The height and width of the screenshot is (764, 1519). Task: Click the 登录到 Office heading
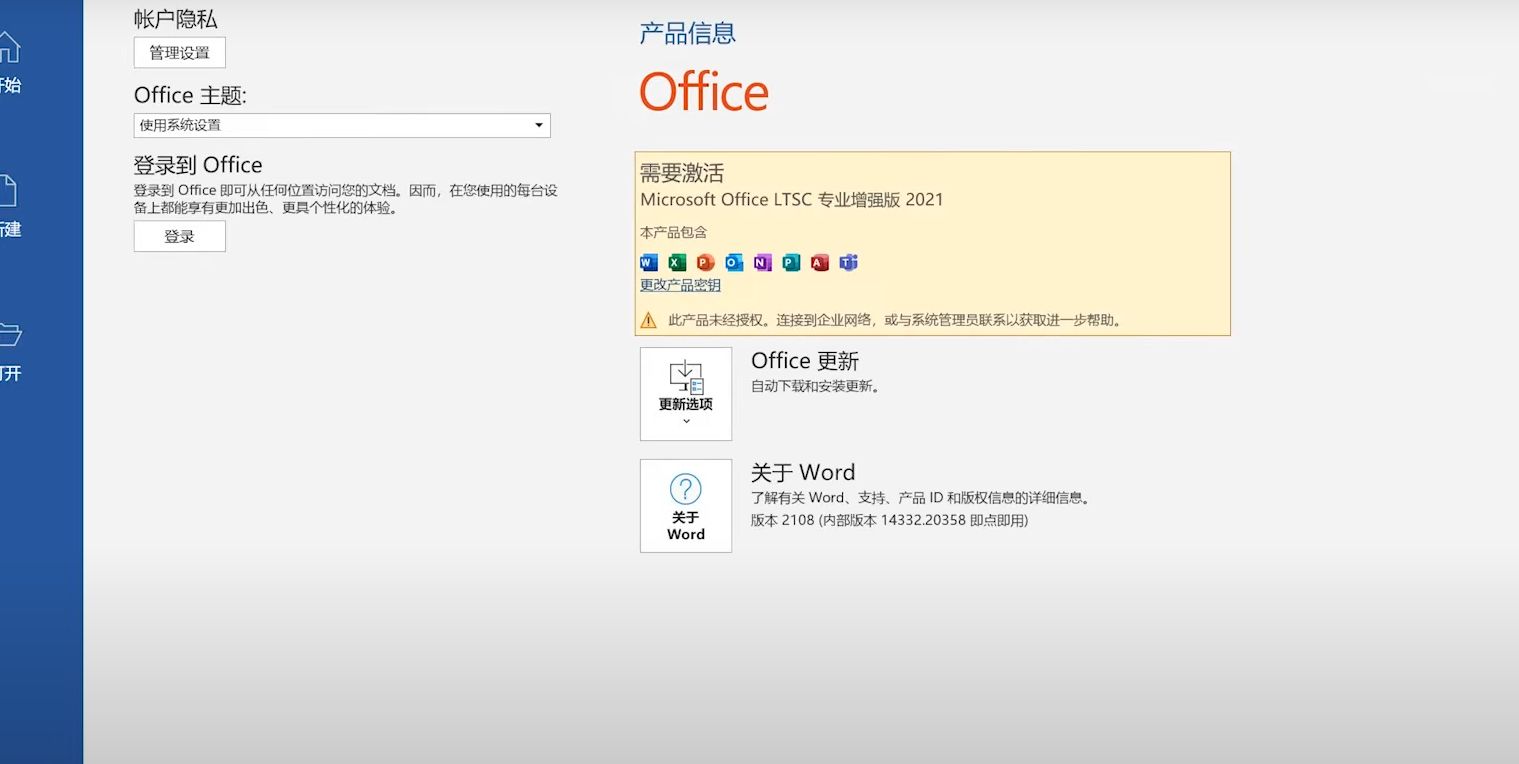tap(198, 165)
